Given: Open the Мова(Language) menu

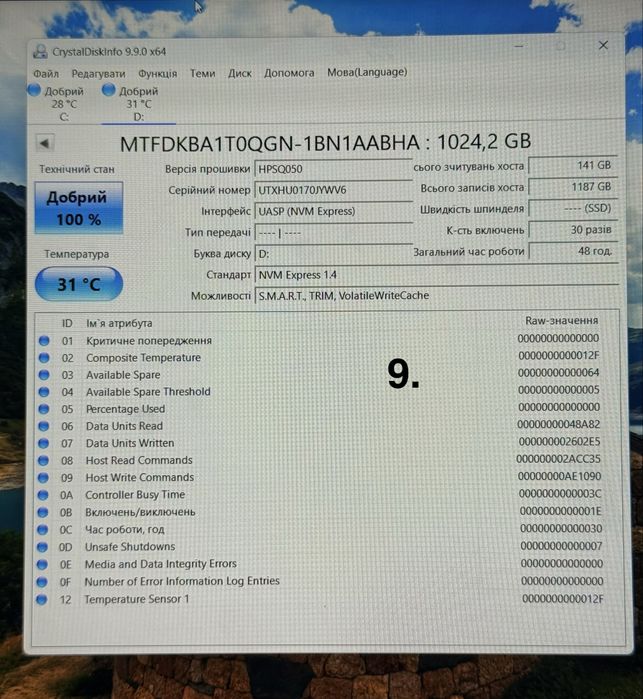Looking at the screenshot, I should click(x=367, y=72).
